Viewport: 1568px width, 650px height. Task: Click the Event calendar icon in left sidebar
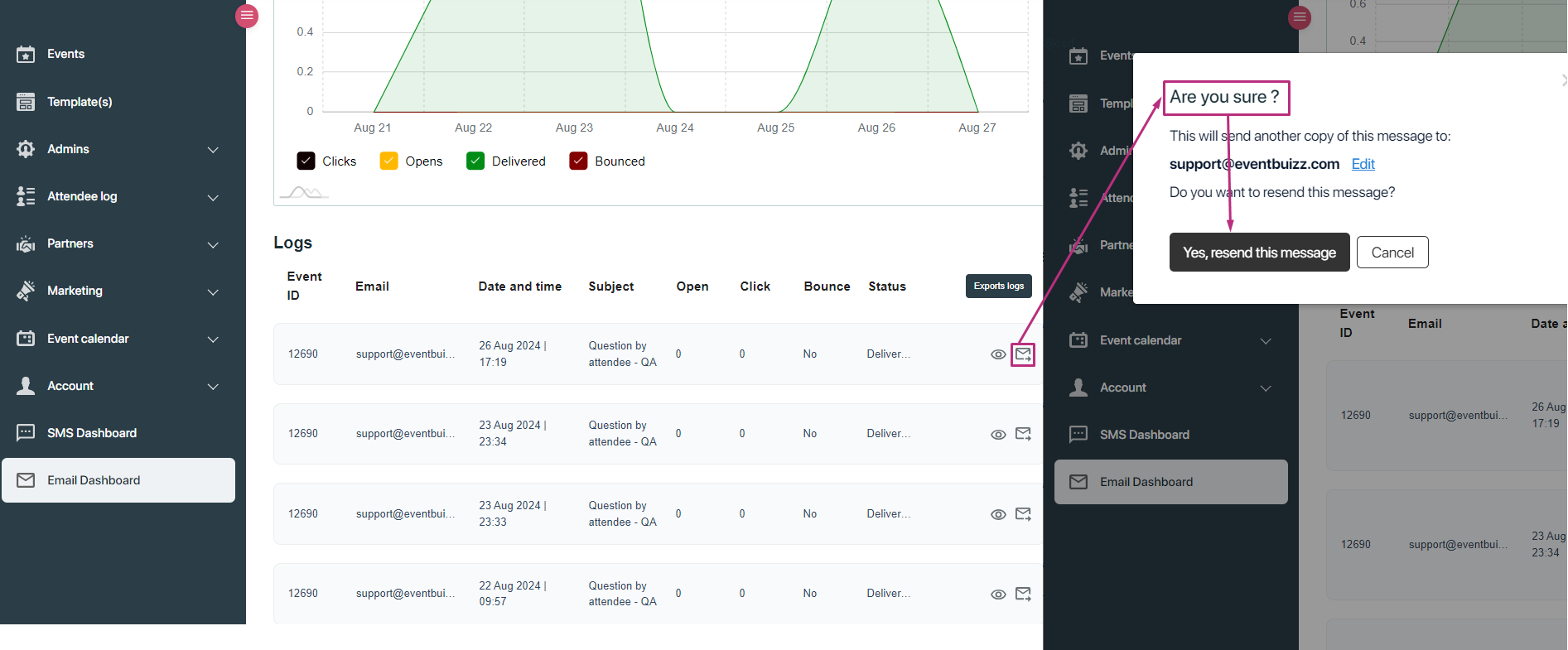26,339
